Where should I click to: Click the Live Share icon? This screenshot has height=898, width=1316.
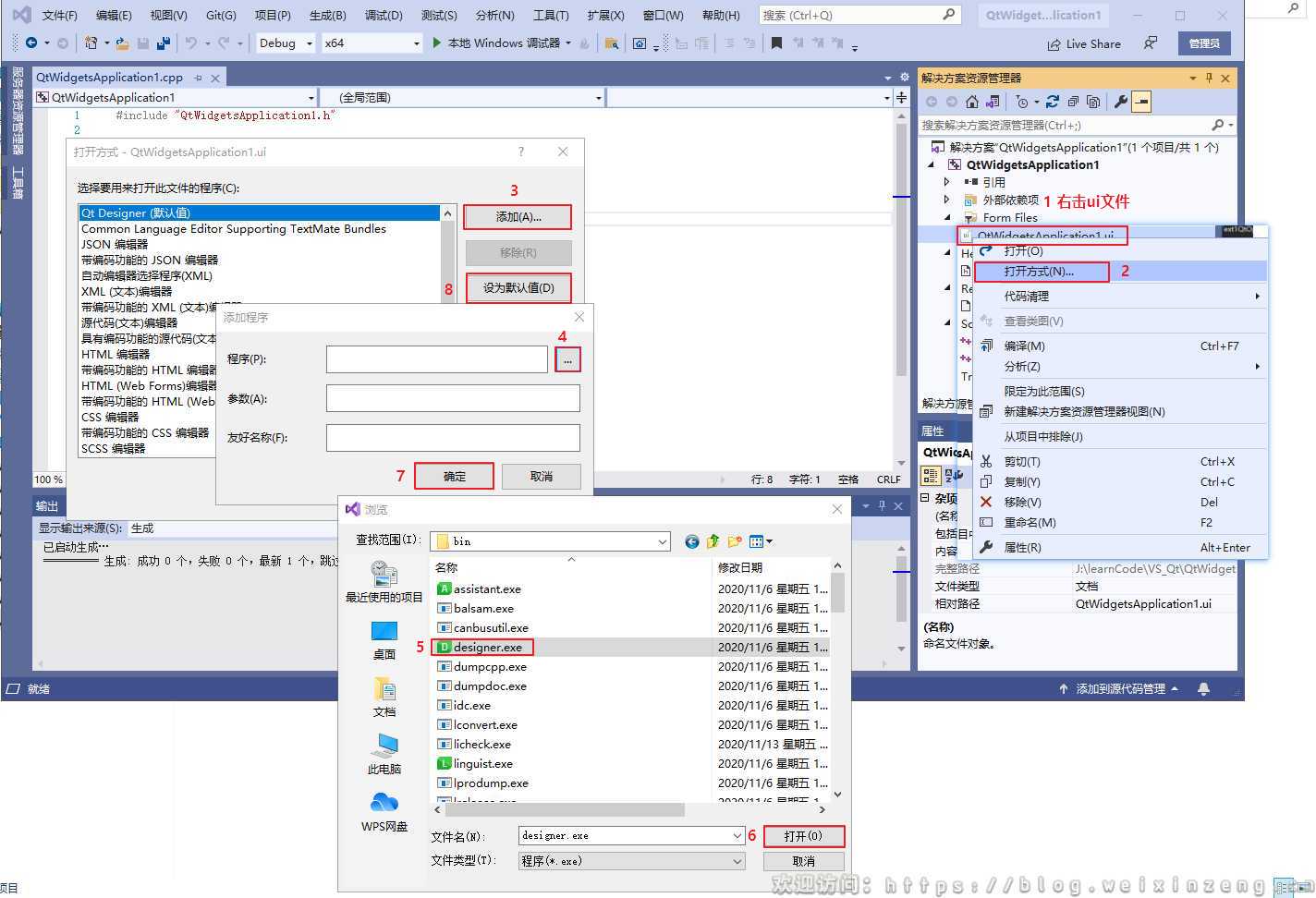[x=1054, y=43]
